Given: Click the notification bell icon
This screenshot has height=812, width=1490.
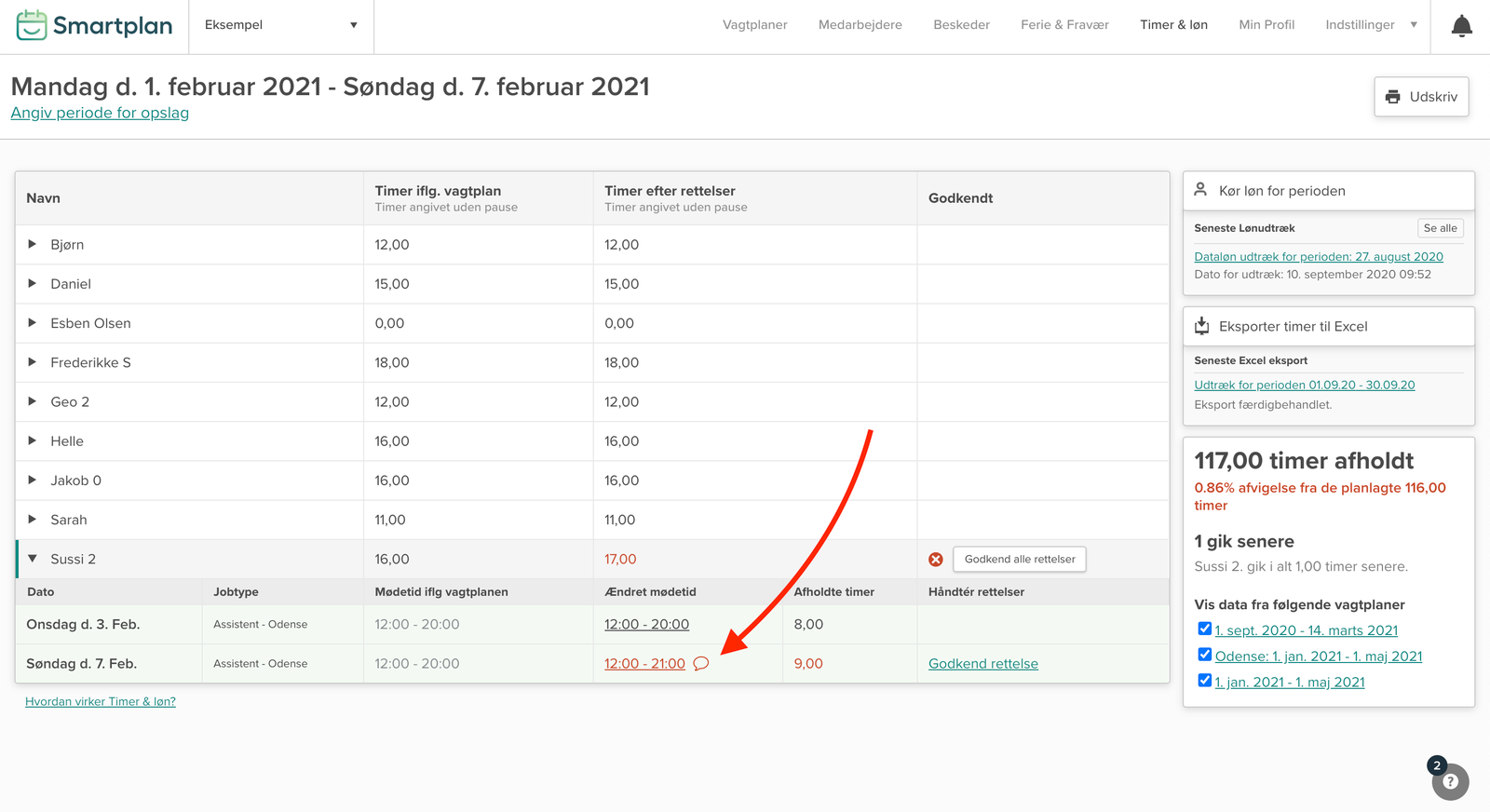Looking at the screenshot, I should tap(1461, 26).
